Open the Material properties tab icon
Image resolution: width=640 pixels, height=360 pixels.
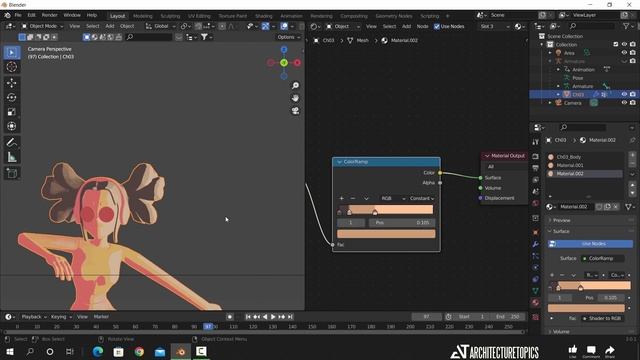click(536, 302)
